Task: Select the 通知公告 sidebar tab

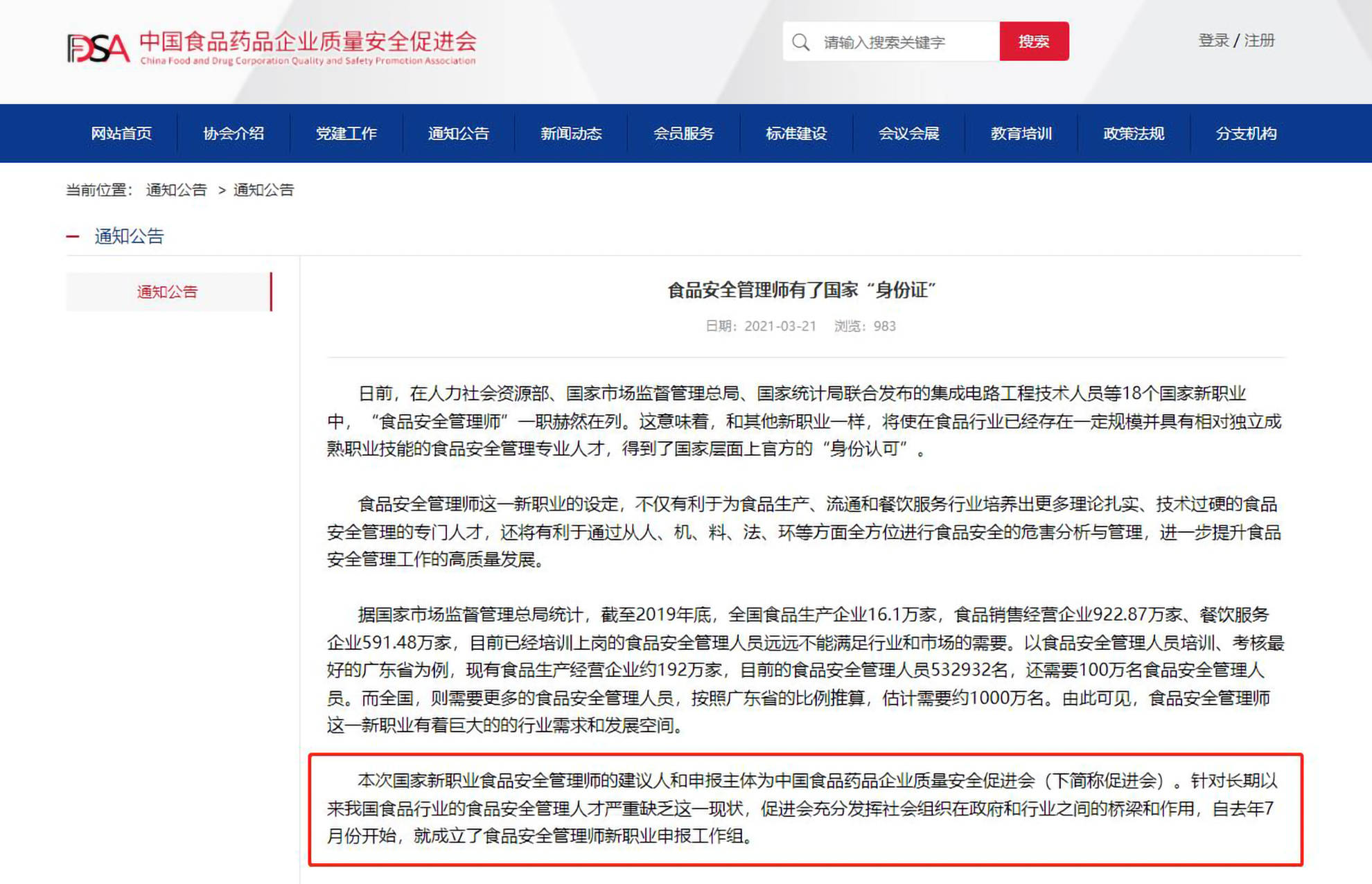Action: click(169, 292)
